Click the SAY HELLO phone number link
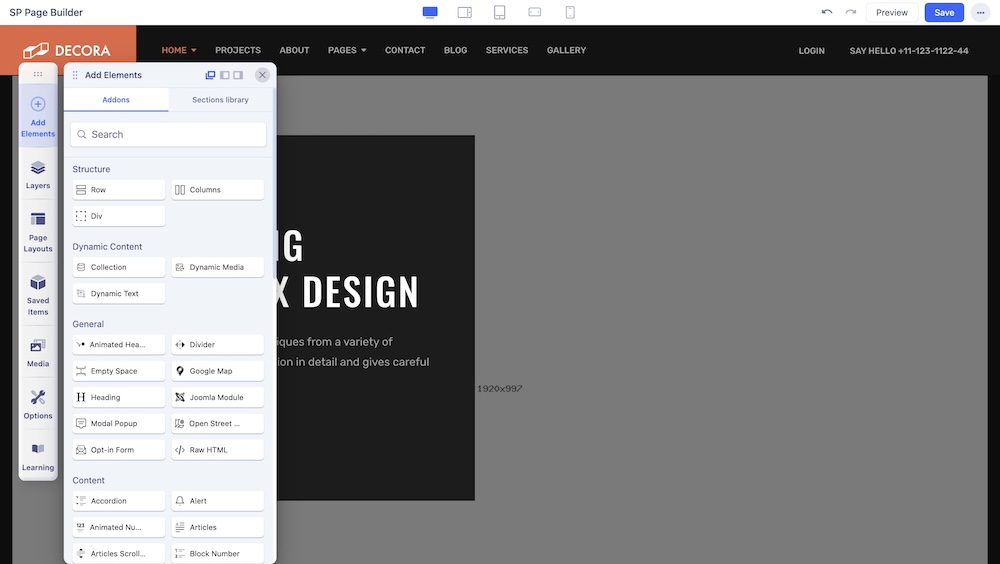Viewport: 1000px width, 564px height. (909, 51)
